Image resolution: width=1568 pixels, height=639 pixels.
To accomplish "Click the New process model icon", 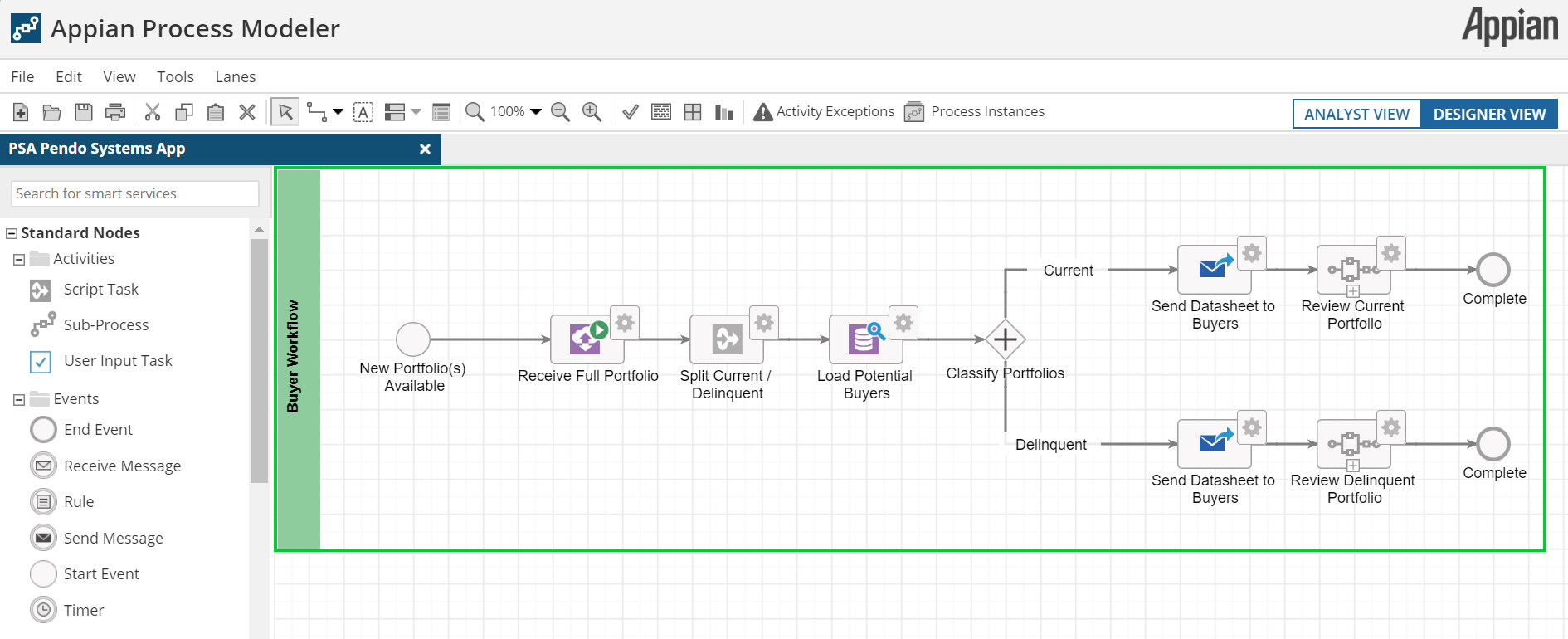I will (x=21, y=112).
